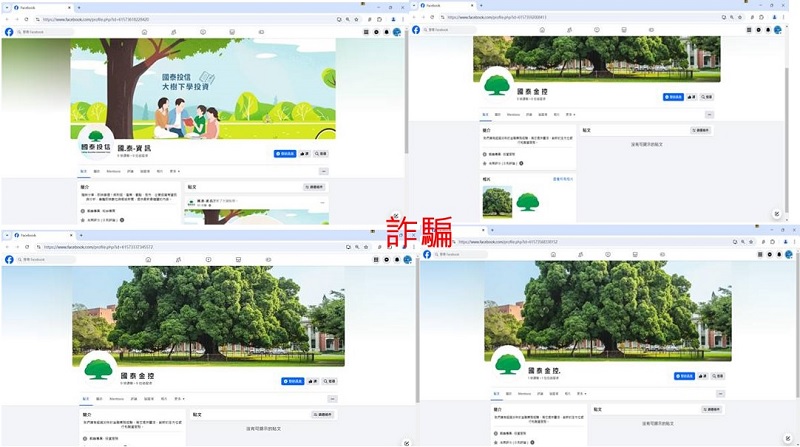The height and width of the screenshot is (447, 800).
Task: Click blue message button in top-right 國泰金控 window
Action: (x=673, y=97)
